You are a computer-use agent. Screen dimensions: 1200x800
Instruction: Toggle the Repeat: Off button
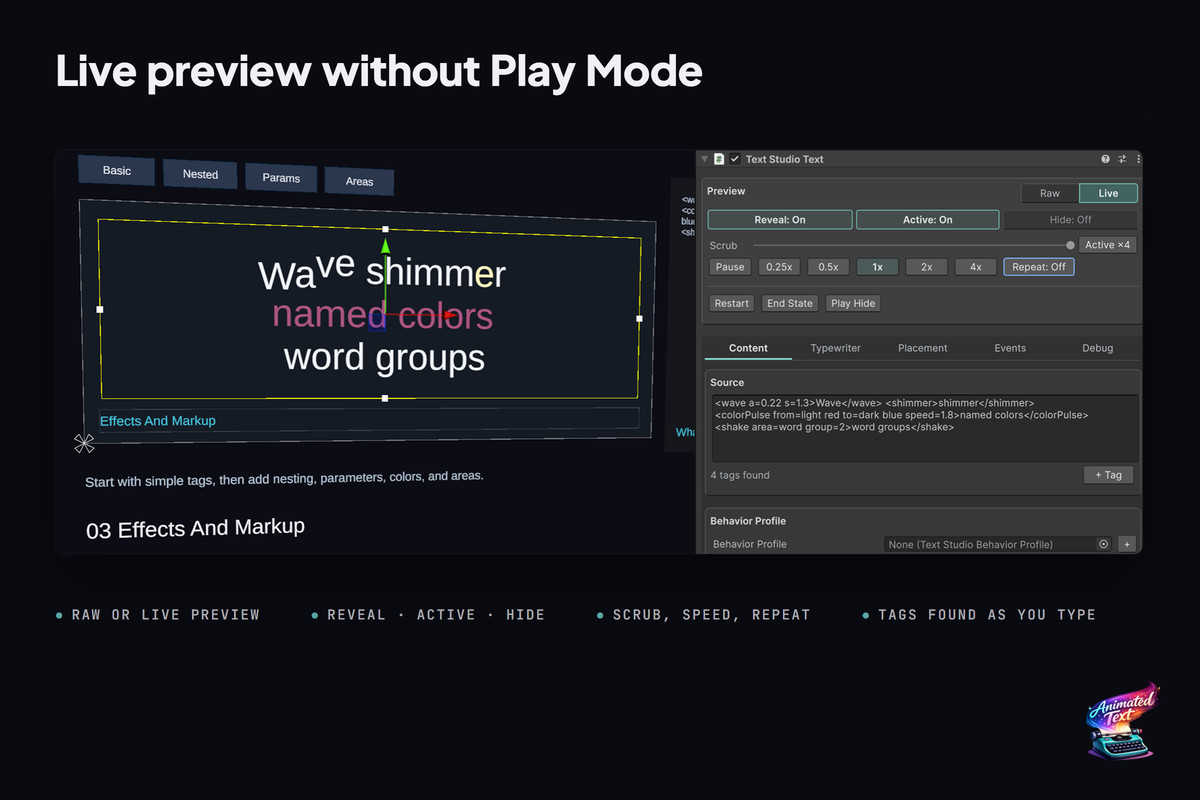point(1039,267)
